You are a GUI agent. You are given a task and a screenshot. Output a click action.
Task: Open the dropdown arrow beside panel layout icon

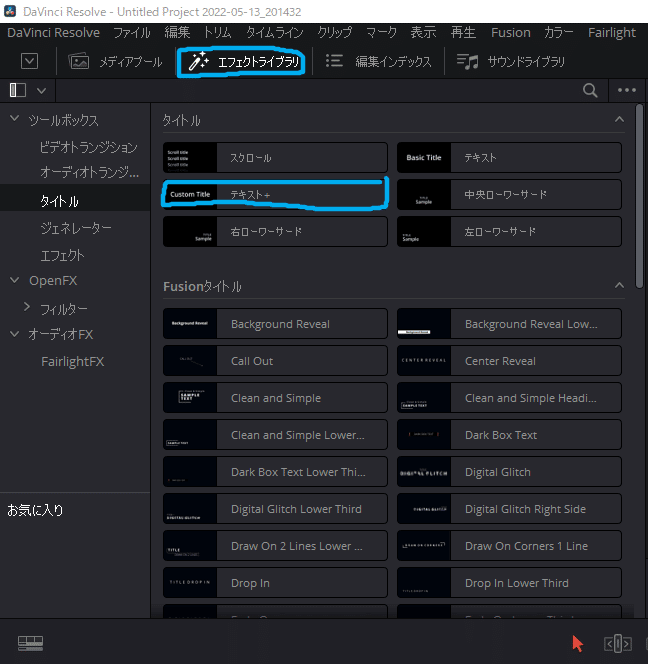(x=42, y=91)
